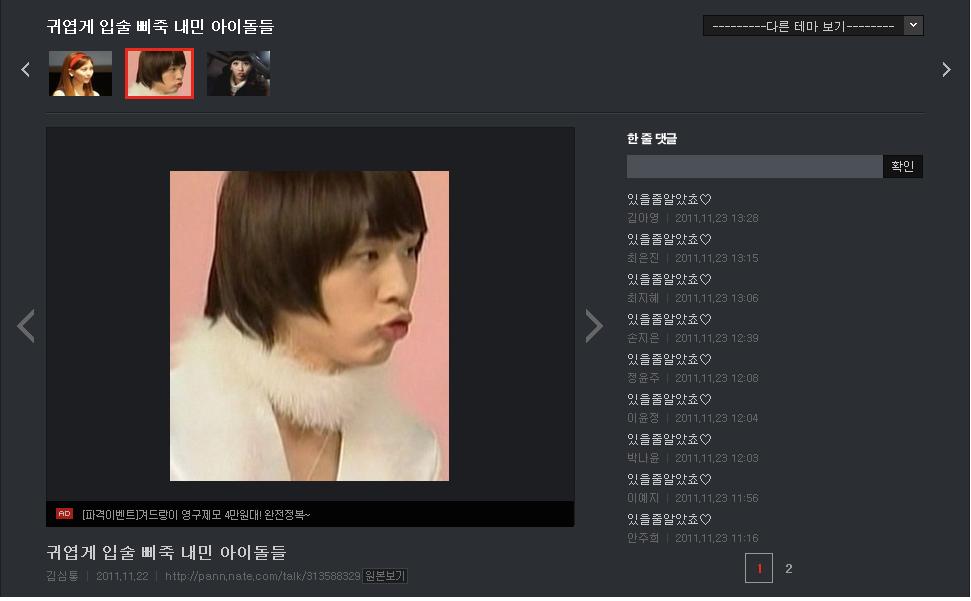Click the dropdown arrow of the theme selector
Image resolution: width=971 pixels, height=601 pixels.
click(x=913, y=26)
